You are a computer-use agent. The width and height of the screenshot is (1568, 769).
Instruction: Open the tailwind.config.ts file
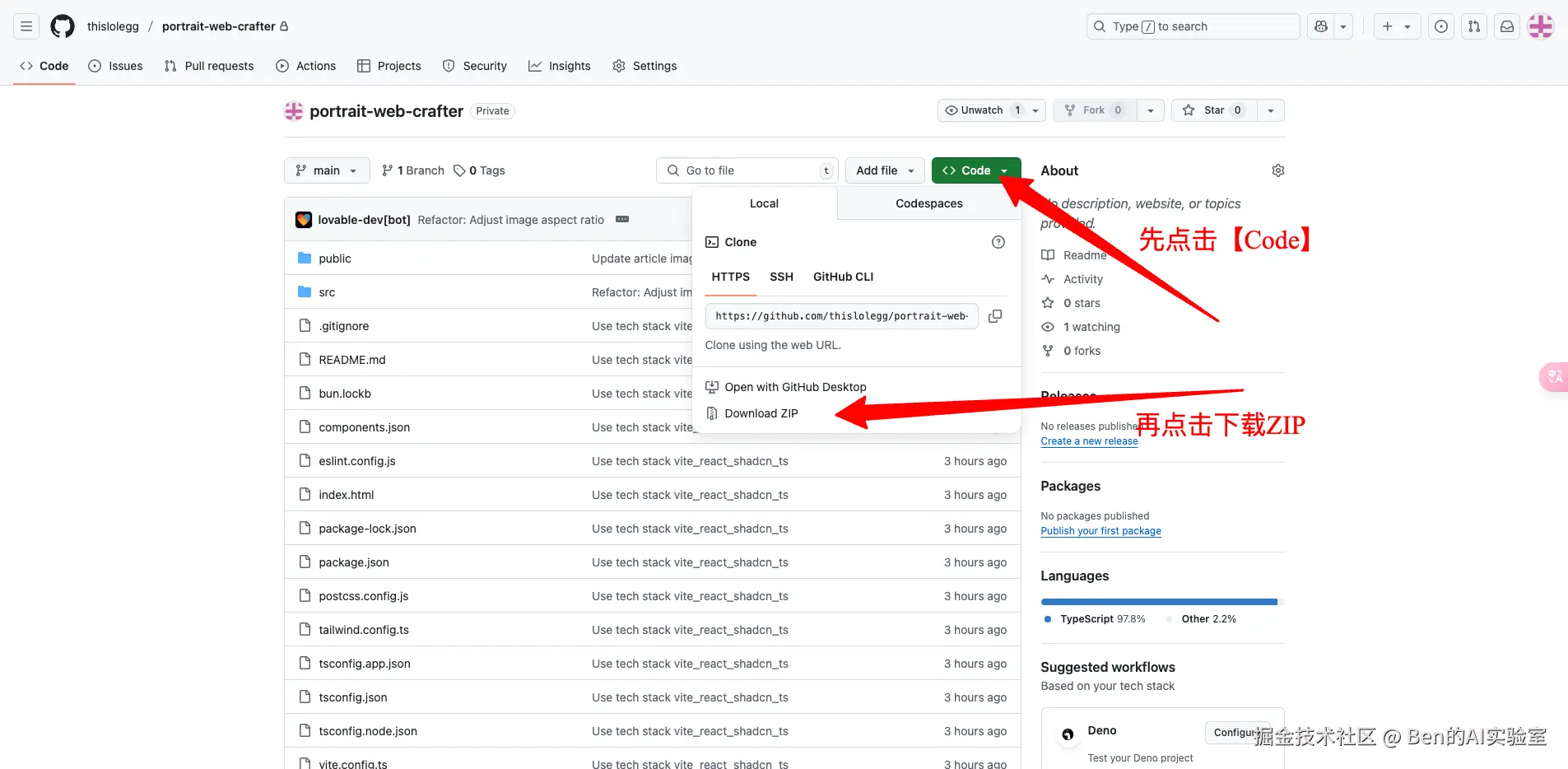point(364,630)
